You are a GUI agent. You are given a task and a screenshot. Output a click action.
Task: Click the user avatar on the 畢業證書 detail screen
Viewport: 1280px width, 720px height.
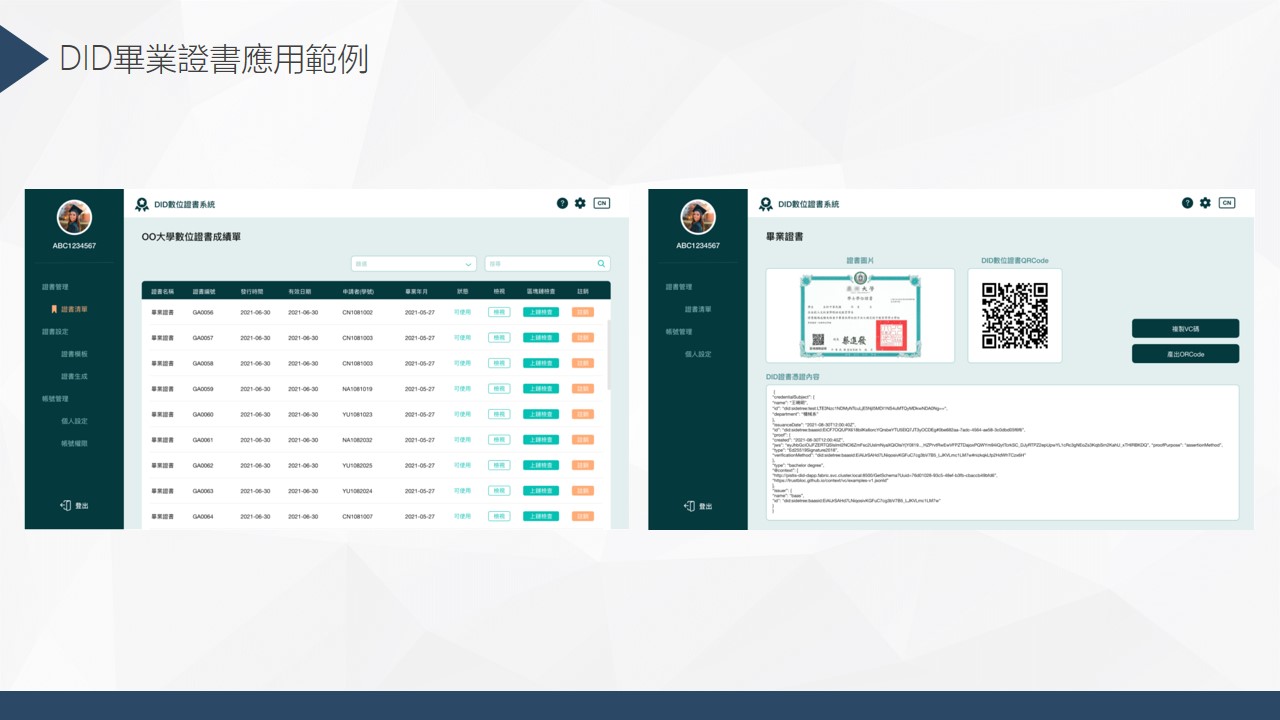coord(698,217)
